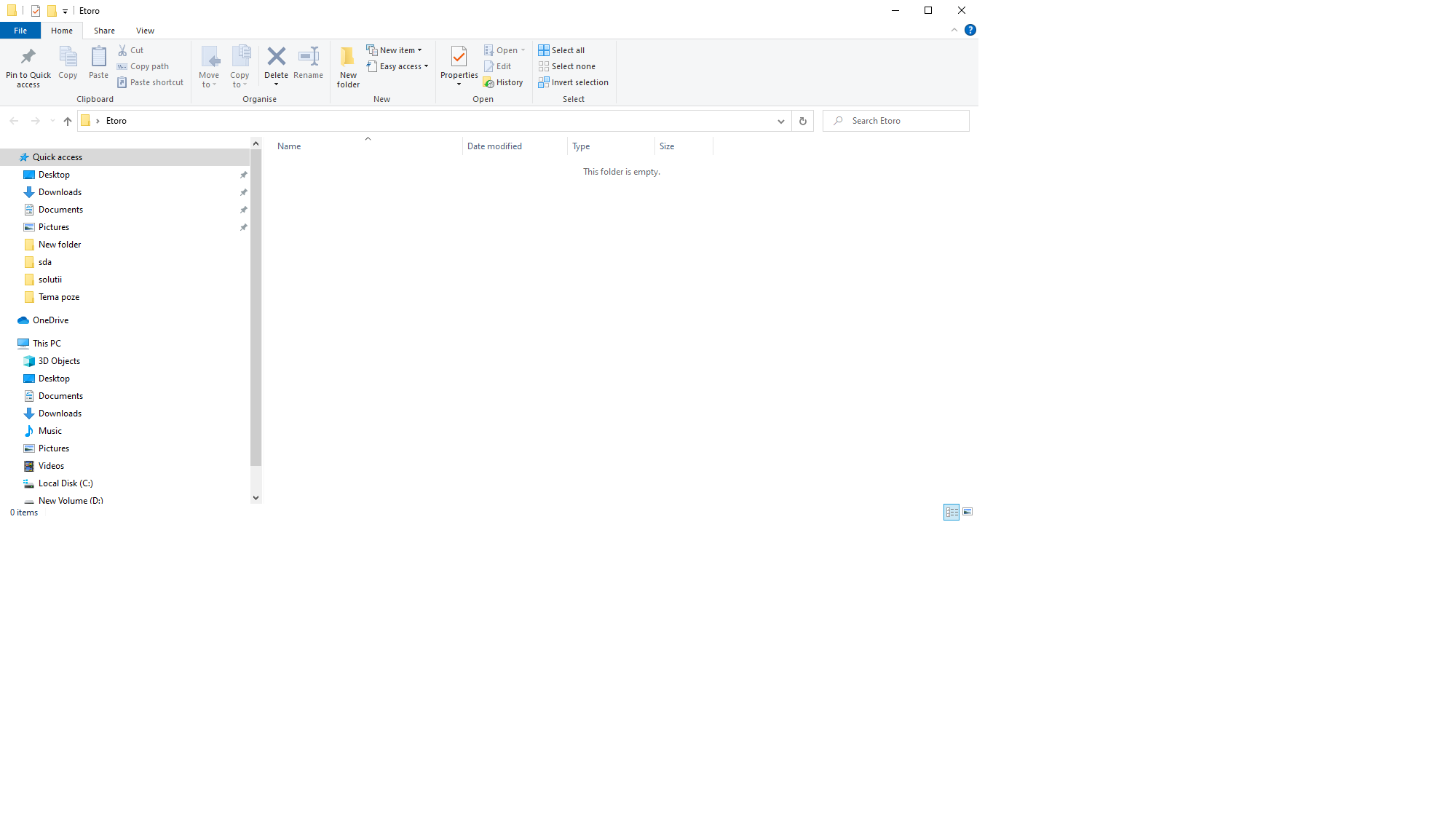The height and width of the screenshot is (819, 1456).
Task: Switch to Large icons view layout
Action: point(968,513)
